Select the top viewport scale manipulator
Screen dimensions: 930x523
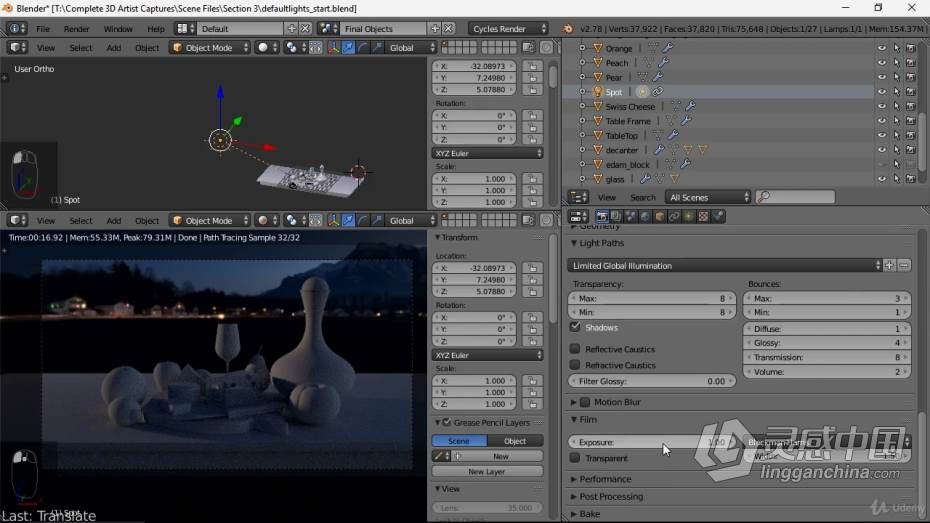click(377, 47)
